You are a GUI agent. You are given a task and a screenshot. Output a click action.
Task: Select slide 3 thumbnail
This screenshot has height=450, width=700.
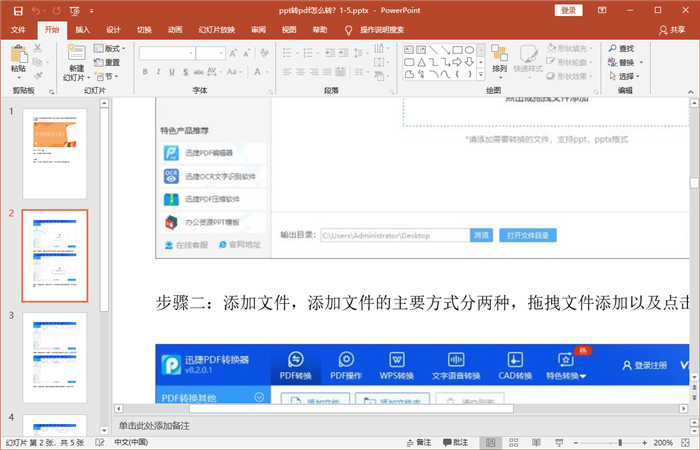[54, 358]
